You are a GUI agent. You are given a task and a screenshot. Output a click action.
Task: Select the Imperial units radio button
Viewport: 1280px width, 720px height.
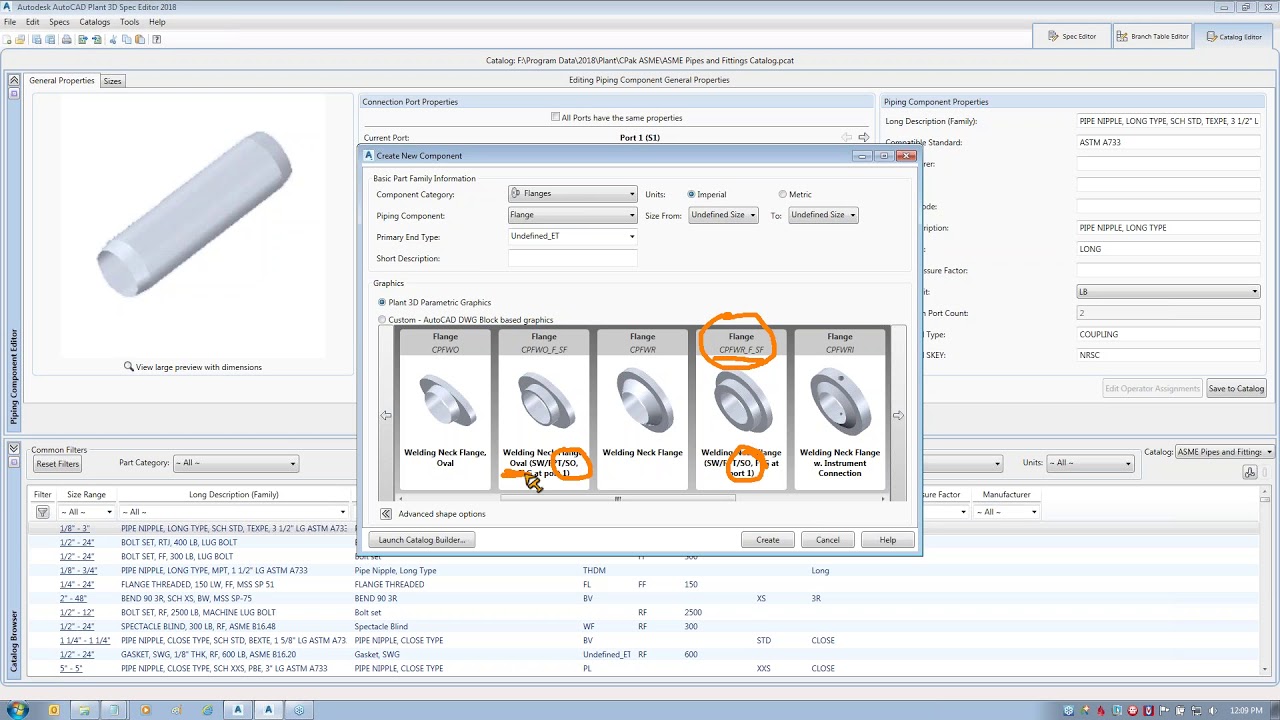coord(691,194)
